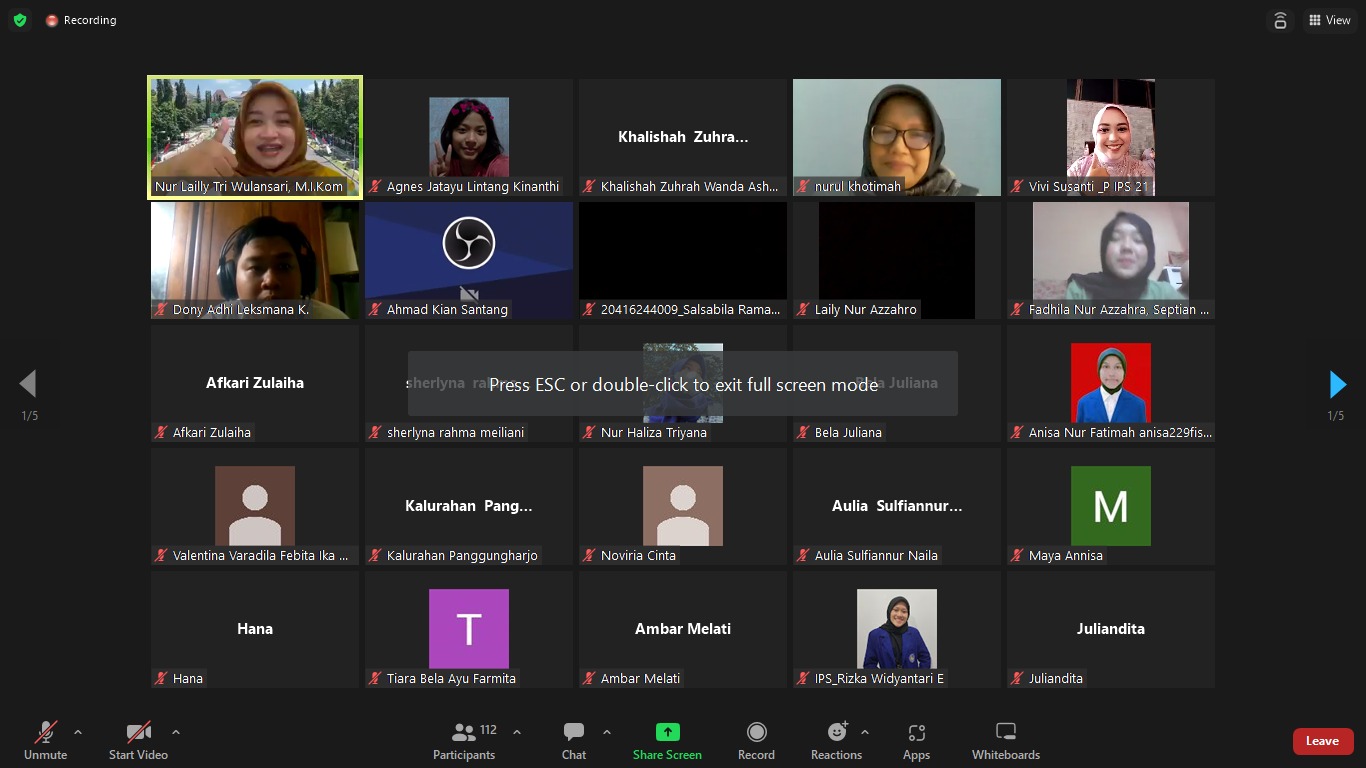Screen dimensions: 1366x768
Task: Click 'Aulia Sulfiannur Naila' name label
Action: 876,555
